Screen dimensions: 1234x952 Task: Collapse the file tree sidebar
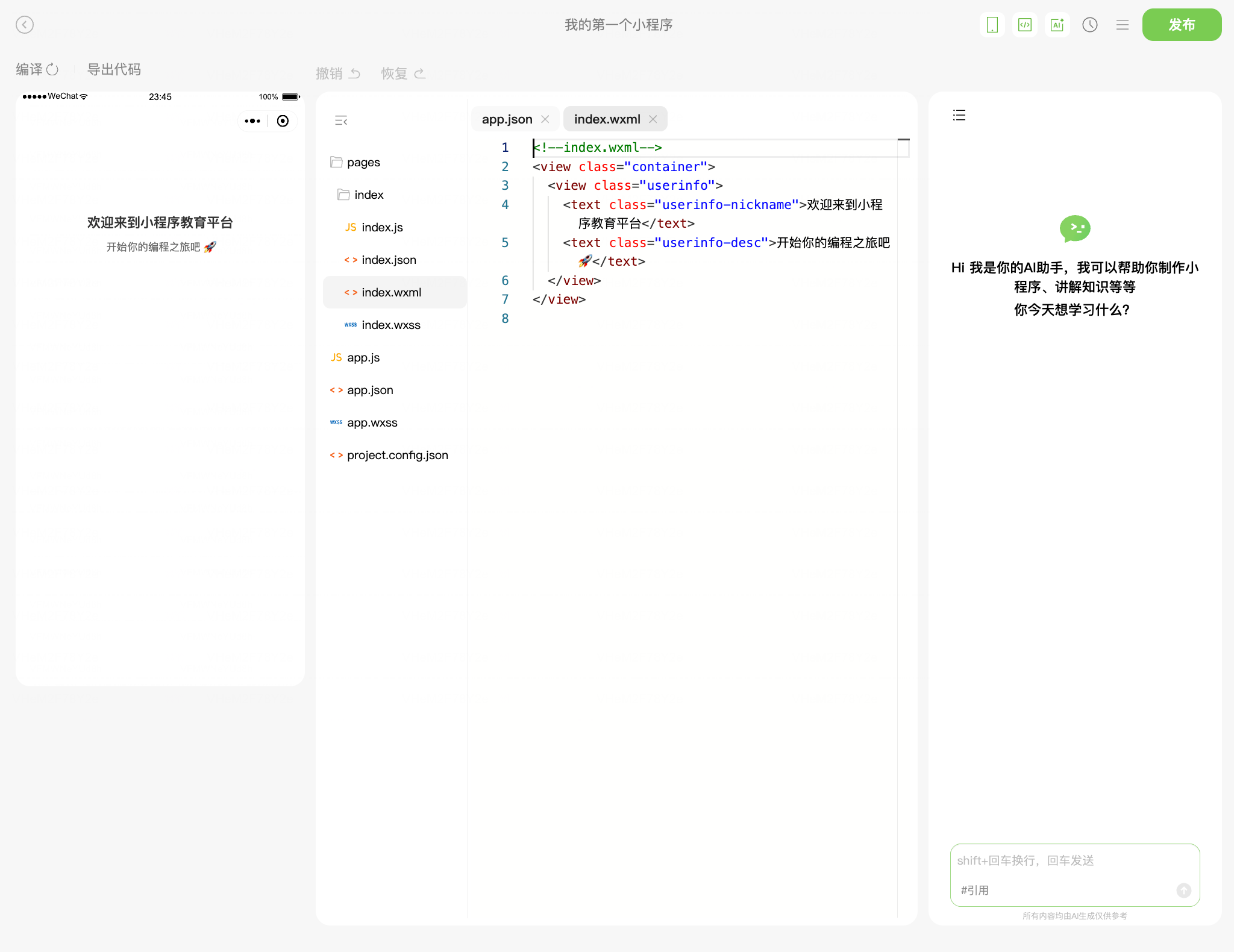(341, 121)
